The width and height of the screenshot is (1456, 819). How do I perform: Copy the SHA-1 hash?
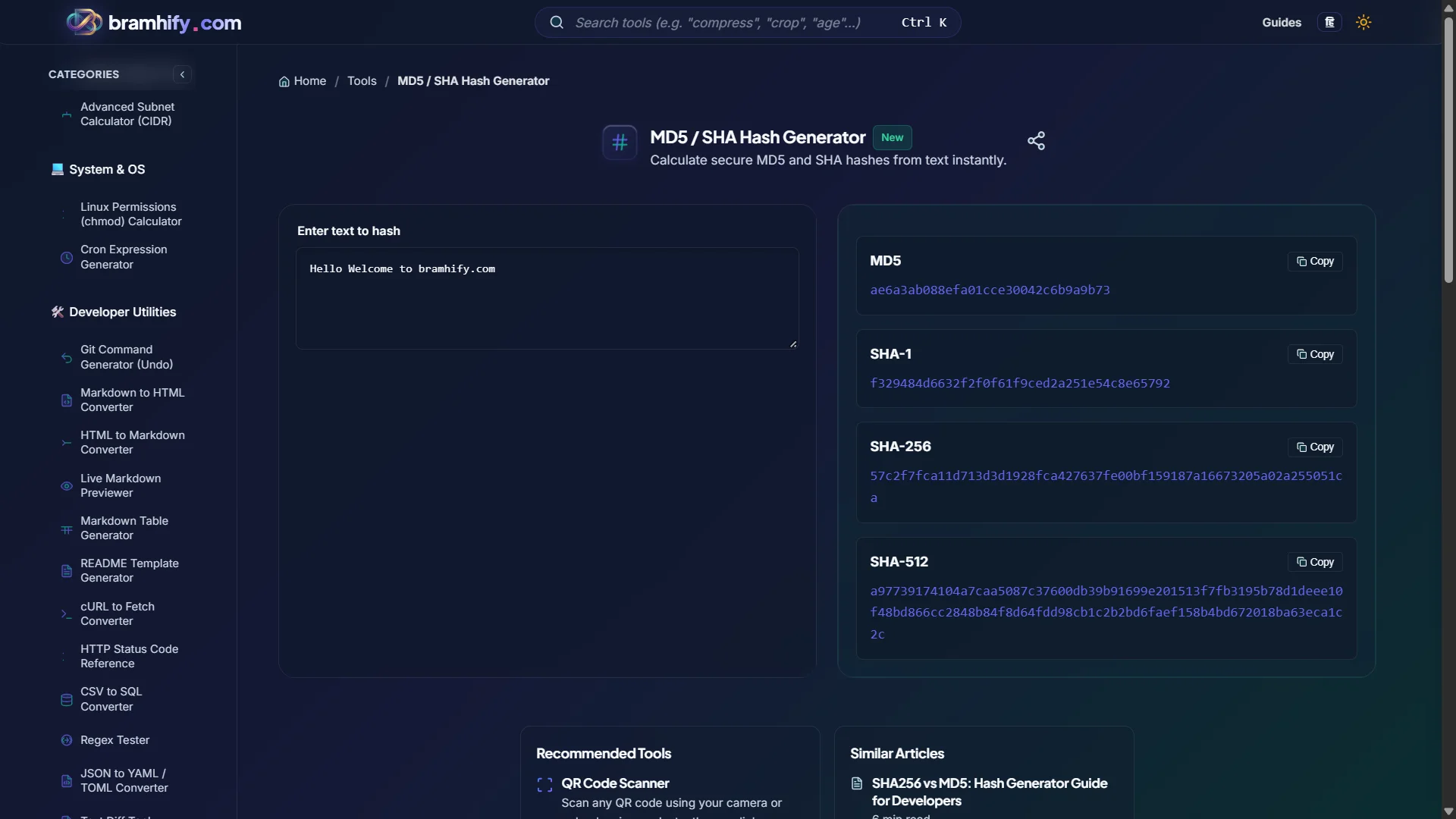1315,355
